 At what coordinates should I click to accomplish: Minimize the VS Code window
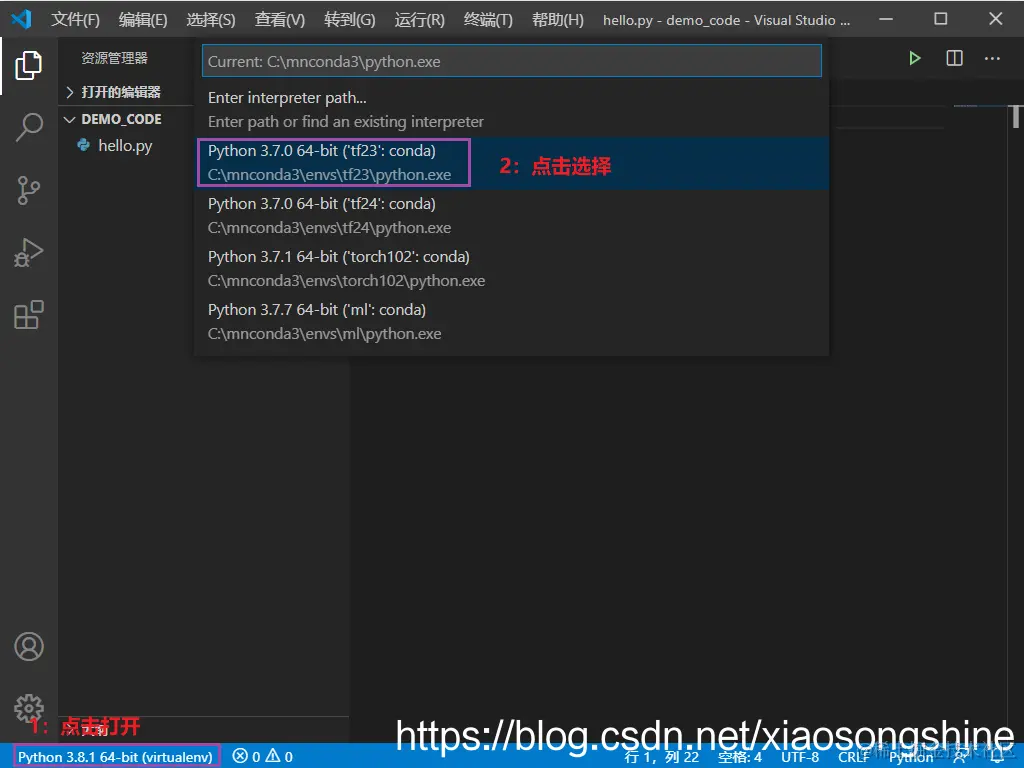click(x=886, y=20)
